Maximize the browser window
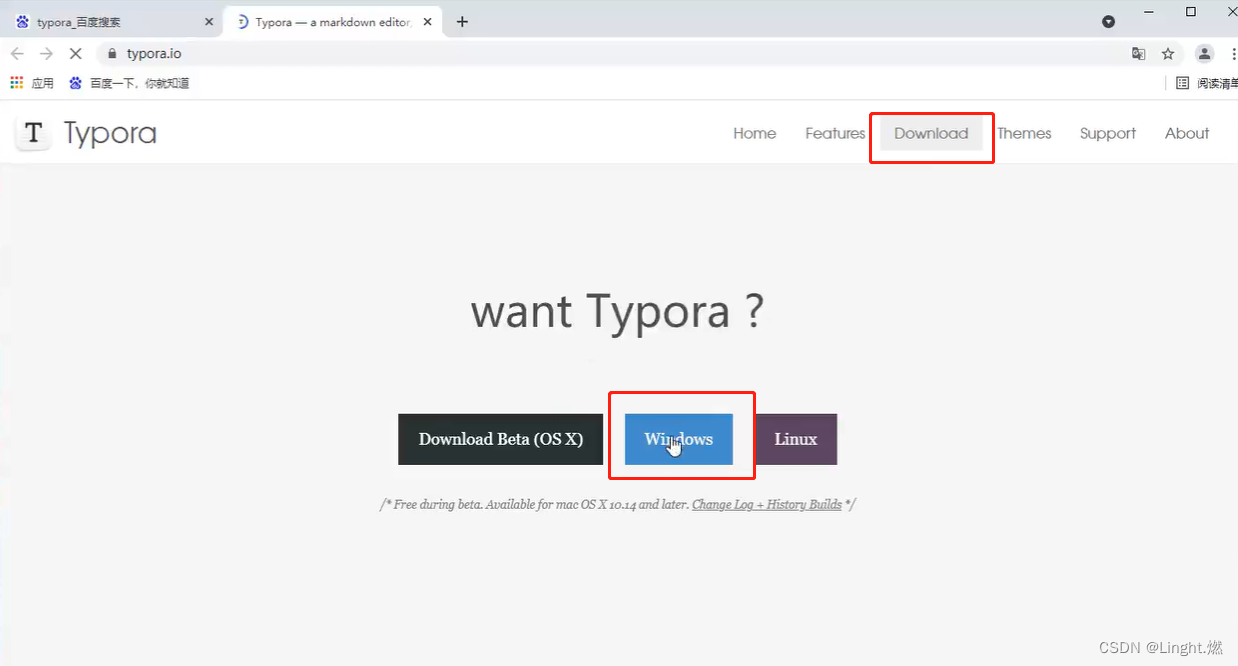The height and width of the screenshot is (666, 1238). click(1191, 12)
